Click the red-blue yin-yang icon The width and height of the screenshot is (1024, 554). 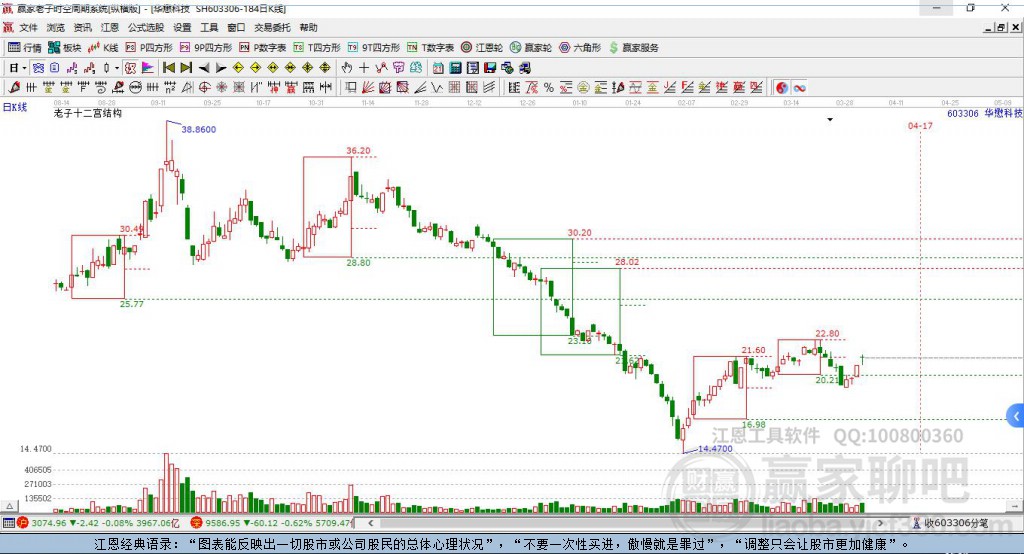782,88
